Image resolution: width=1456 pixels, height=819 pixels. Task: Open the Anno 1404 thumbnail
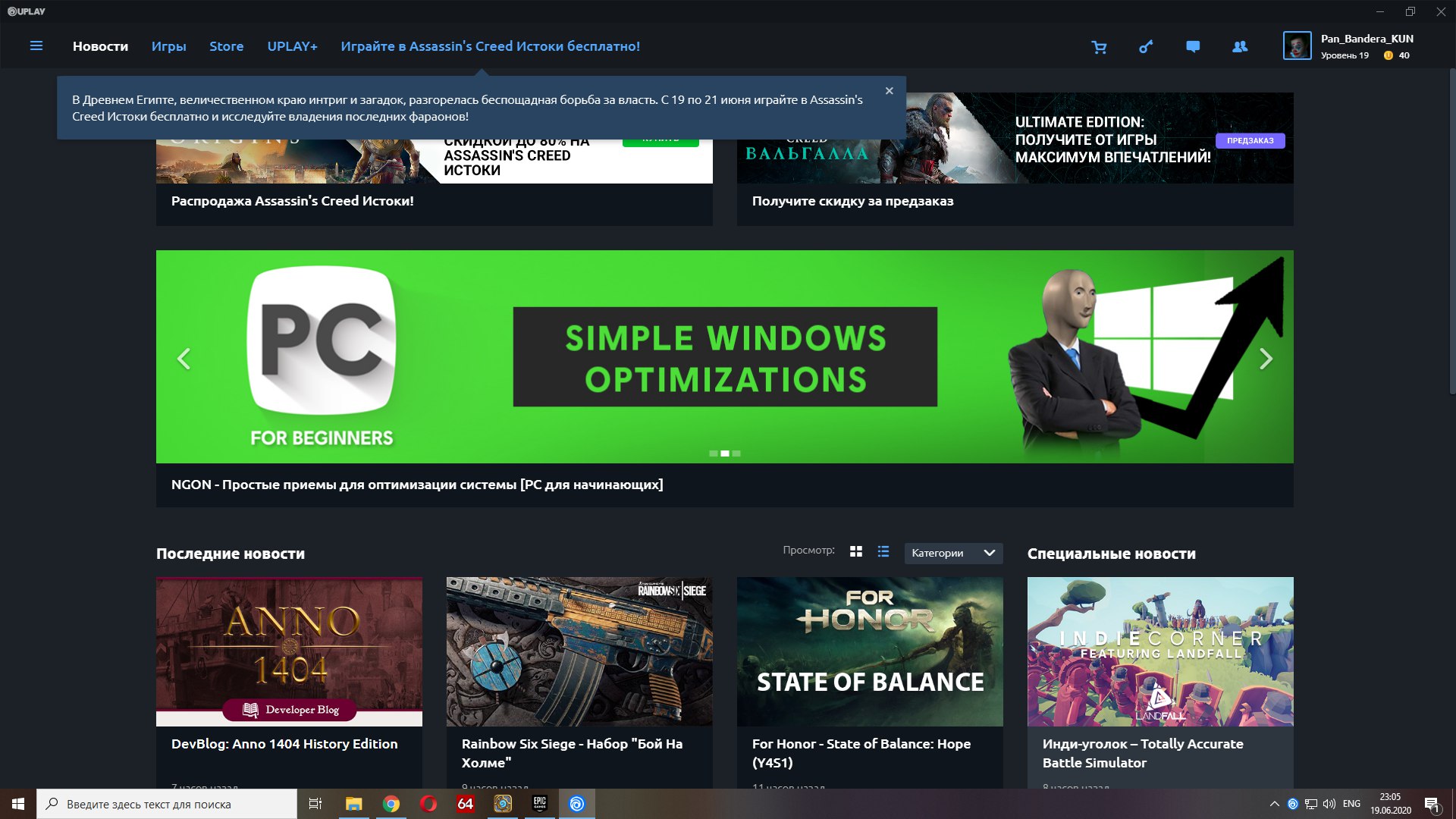pos(289,651)
